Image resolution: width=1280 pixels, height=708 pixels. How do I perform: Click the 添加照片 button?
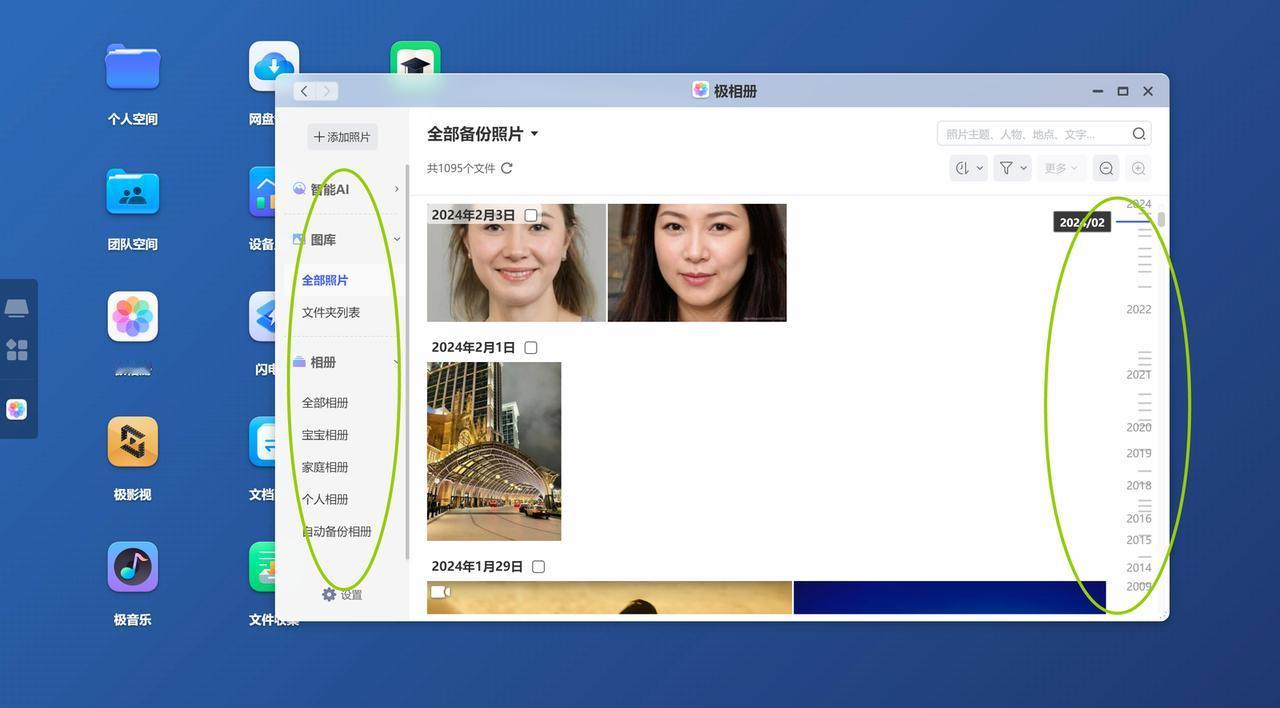pyautogui.click(x=342, y=137)
